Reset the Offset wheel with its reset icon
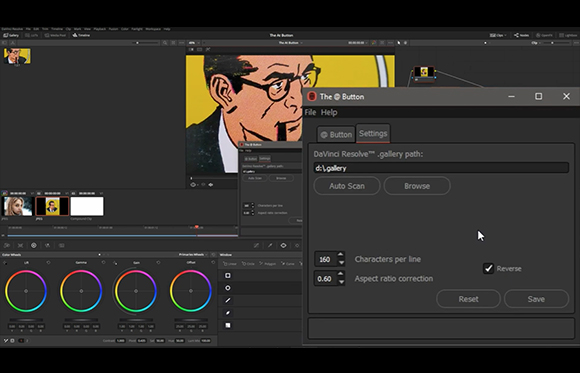This screenshot has width=580, height=373. point(213,262)
